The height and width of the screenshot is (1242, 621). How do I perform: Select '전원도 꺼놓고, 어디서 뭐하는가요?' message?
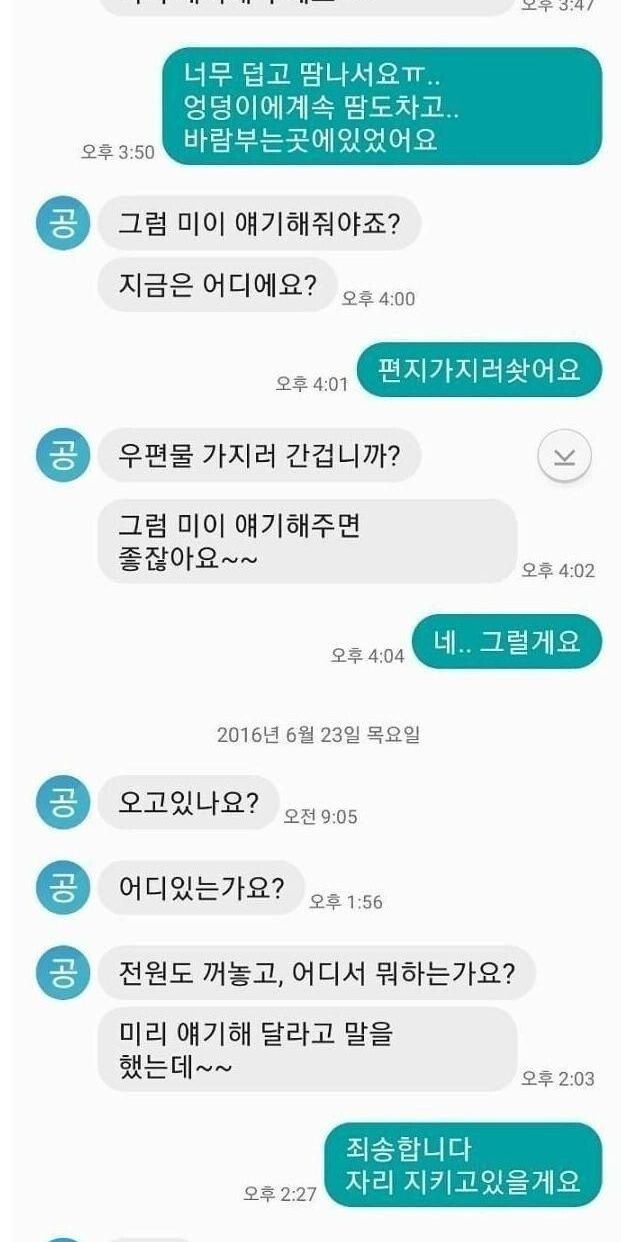pyautogui.click(x=317, y=972)
